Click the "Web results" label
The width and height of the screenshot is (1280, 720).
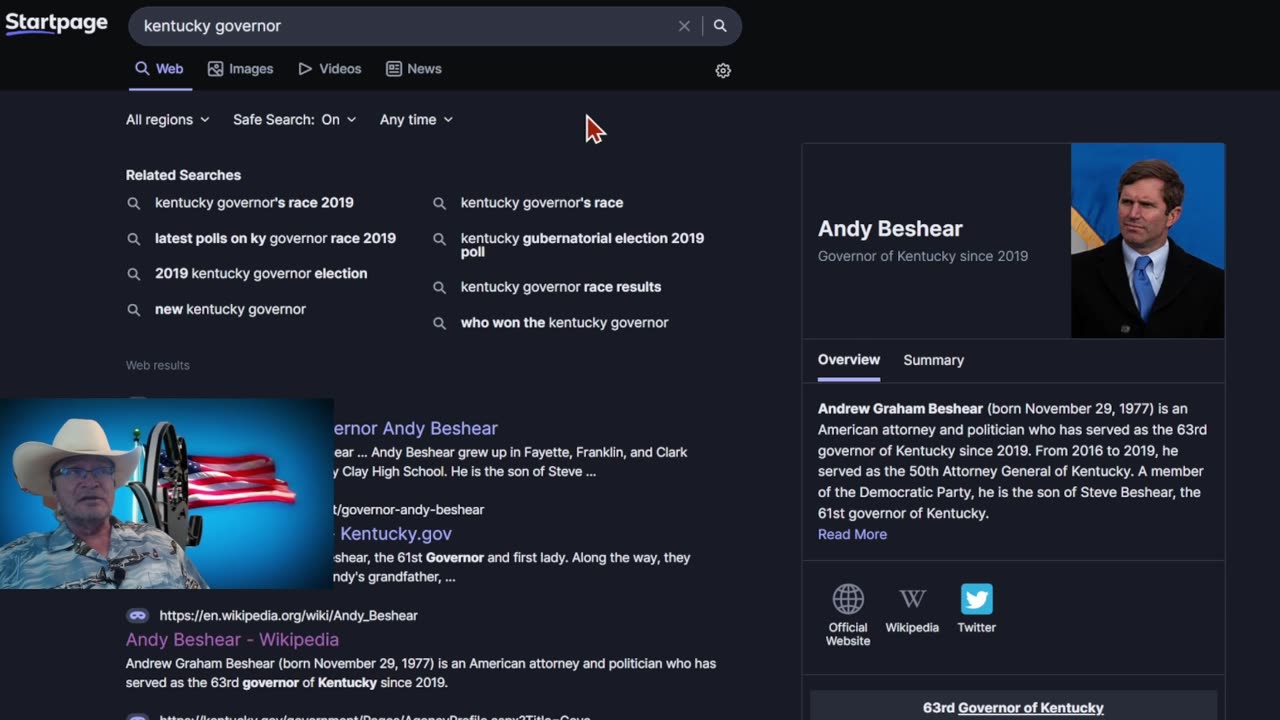pos(157,366)
